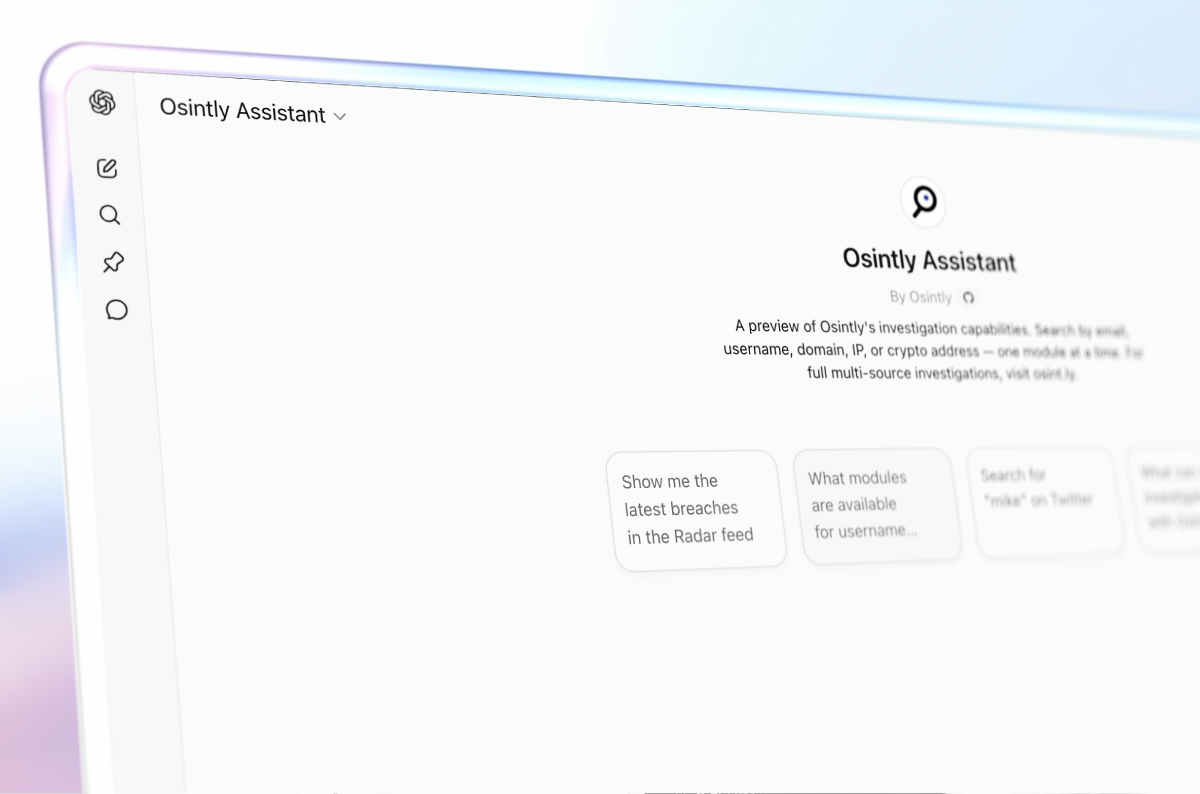This screenshot has width=1200, height=794.
Task: Click the 'By Osintly' author text
Action: click(921, 297)
